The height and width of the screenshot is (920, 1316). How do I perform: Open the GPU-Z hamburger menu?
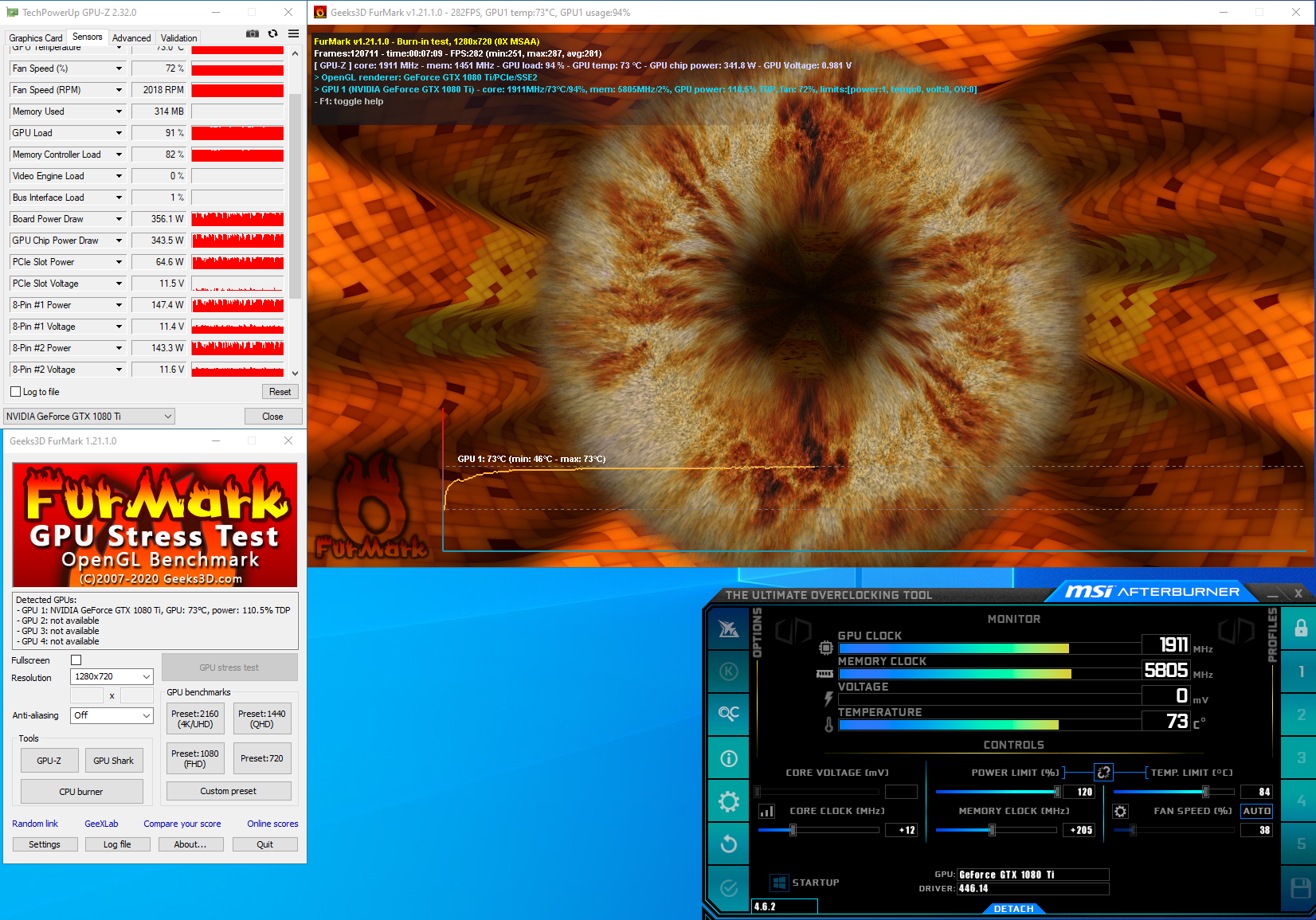tap(294, 33)
